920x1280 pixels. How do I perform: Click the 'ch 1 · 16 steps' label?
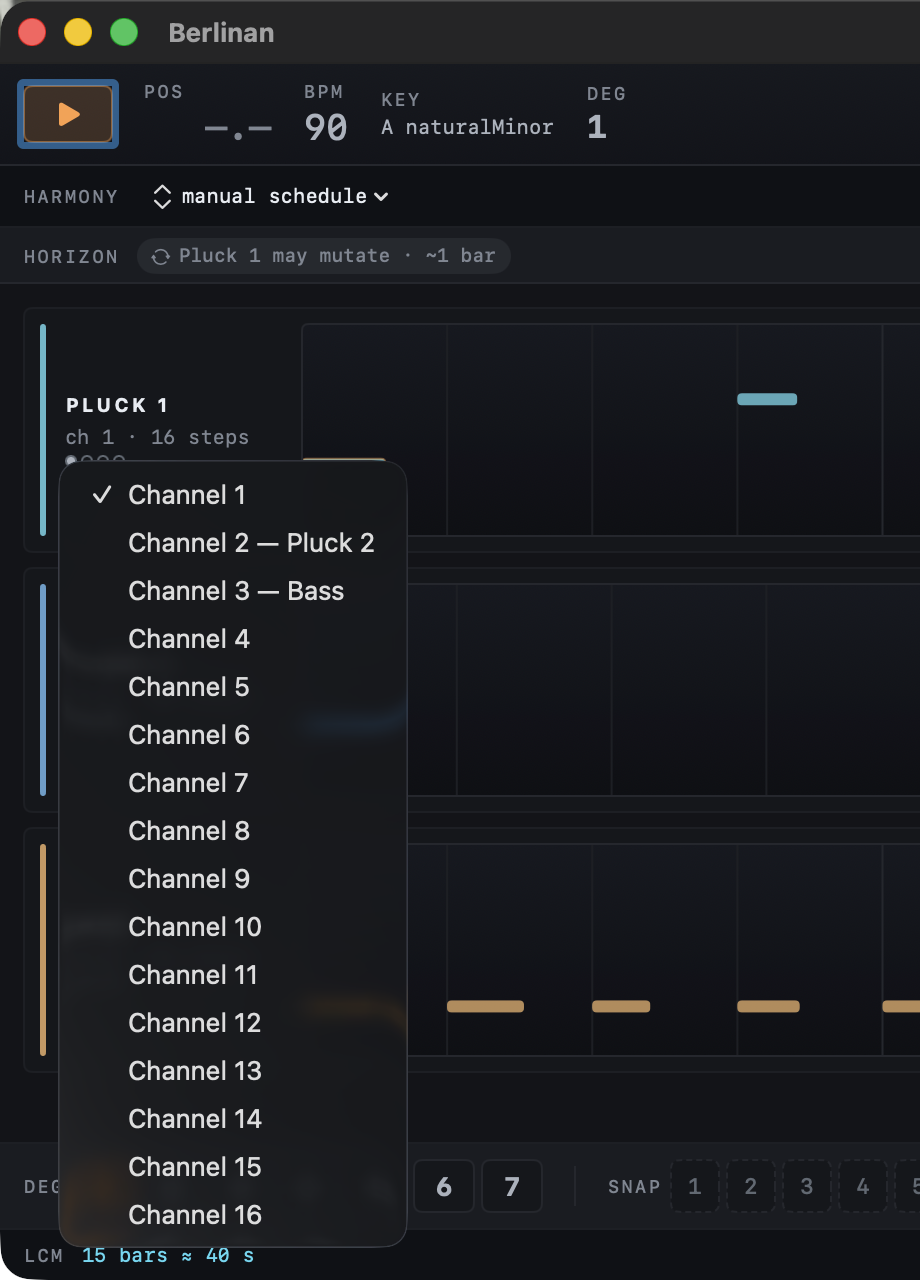(157, 437)
